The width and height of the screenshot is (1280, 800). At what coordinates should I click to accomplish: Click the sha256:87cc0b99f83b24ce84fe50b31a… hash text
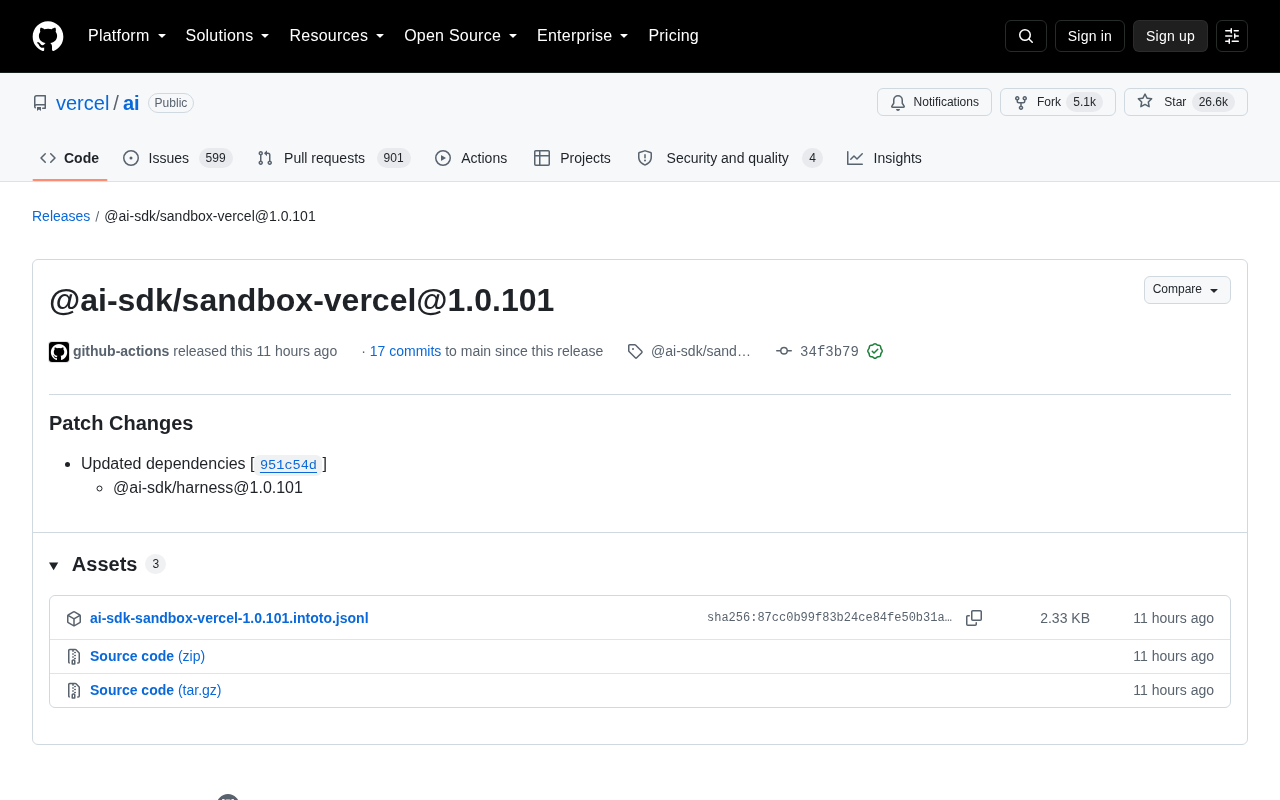point(829,618)
